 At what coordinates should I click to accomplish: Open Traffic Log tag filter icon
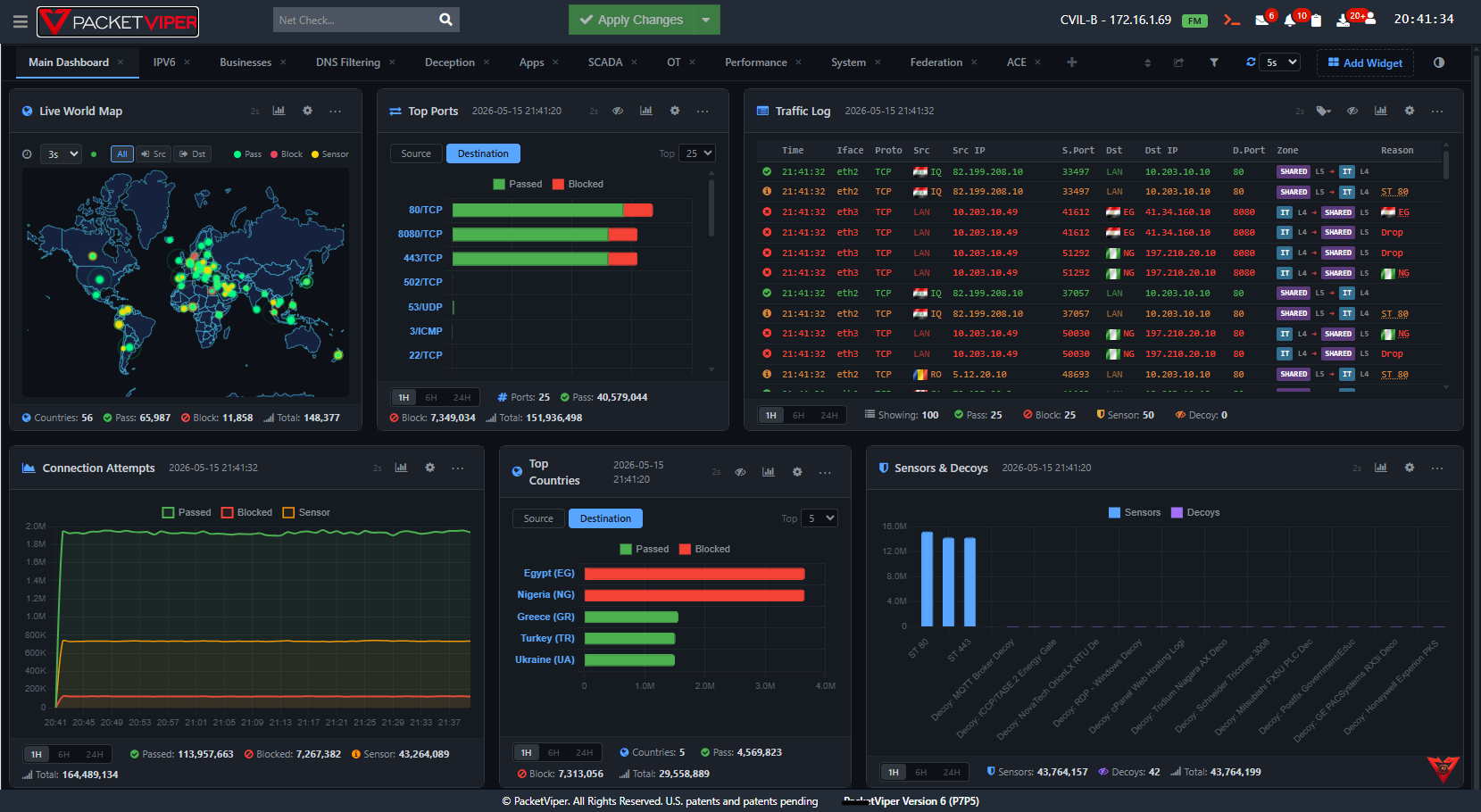(1324, 111)
